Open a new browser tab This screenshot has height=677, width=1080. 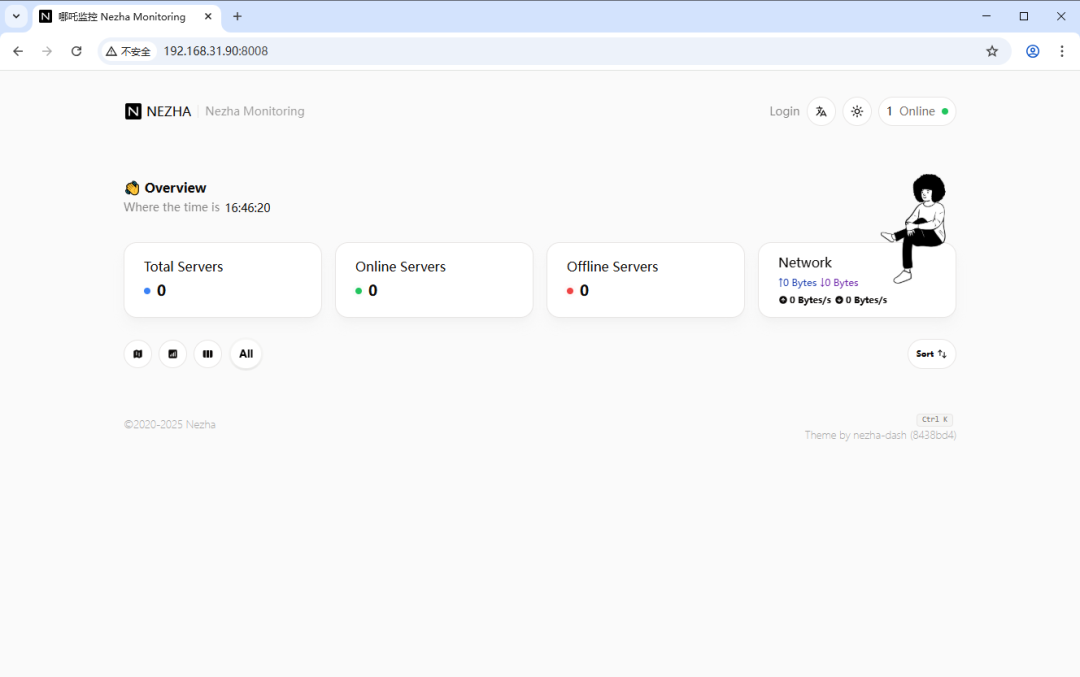click(237, 17)
